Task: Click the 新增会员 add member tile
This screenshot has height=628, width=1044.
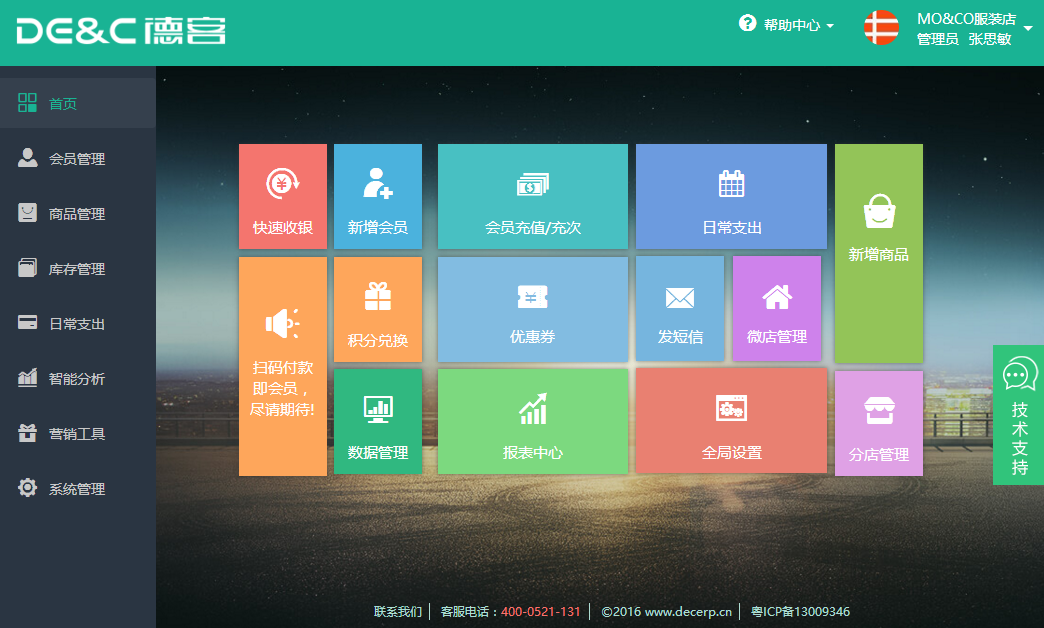Action: 378,197
